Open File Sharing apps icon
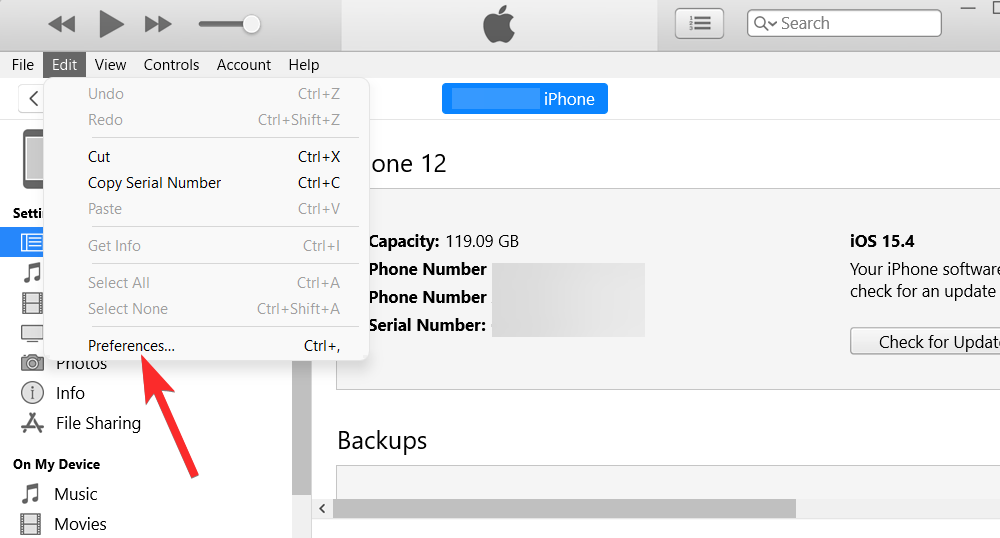The height and width of the screenshot is (538, 1000). point(32,423)
